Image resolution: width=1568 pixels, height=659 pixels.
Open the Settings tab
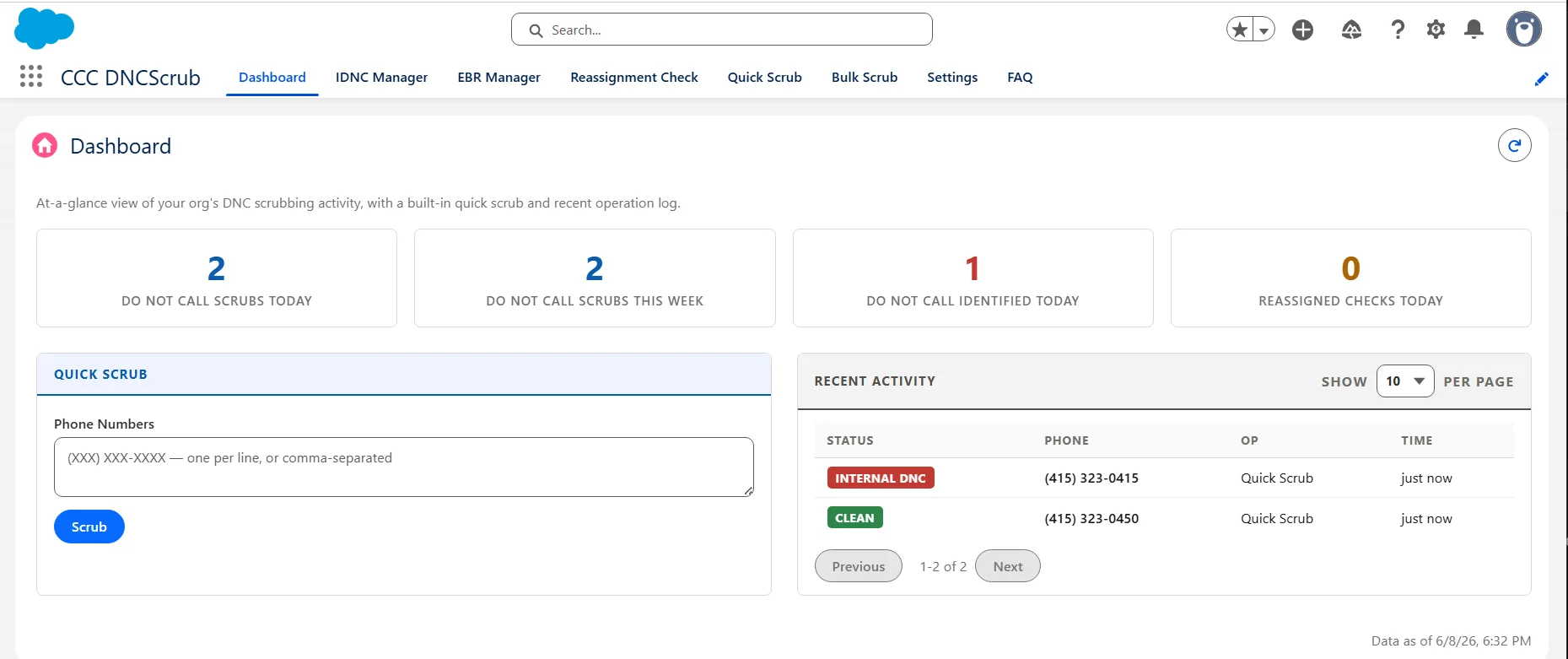click(952, 77)
